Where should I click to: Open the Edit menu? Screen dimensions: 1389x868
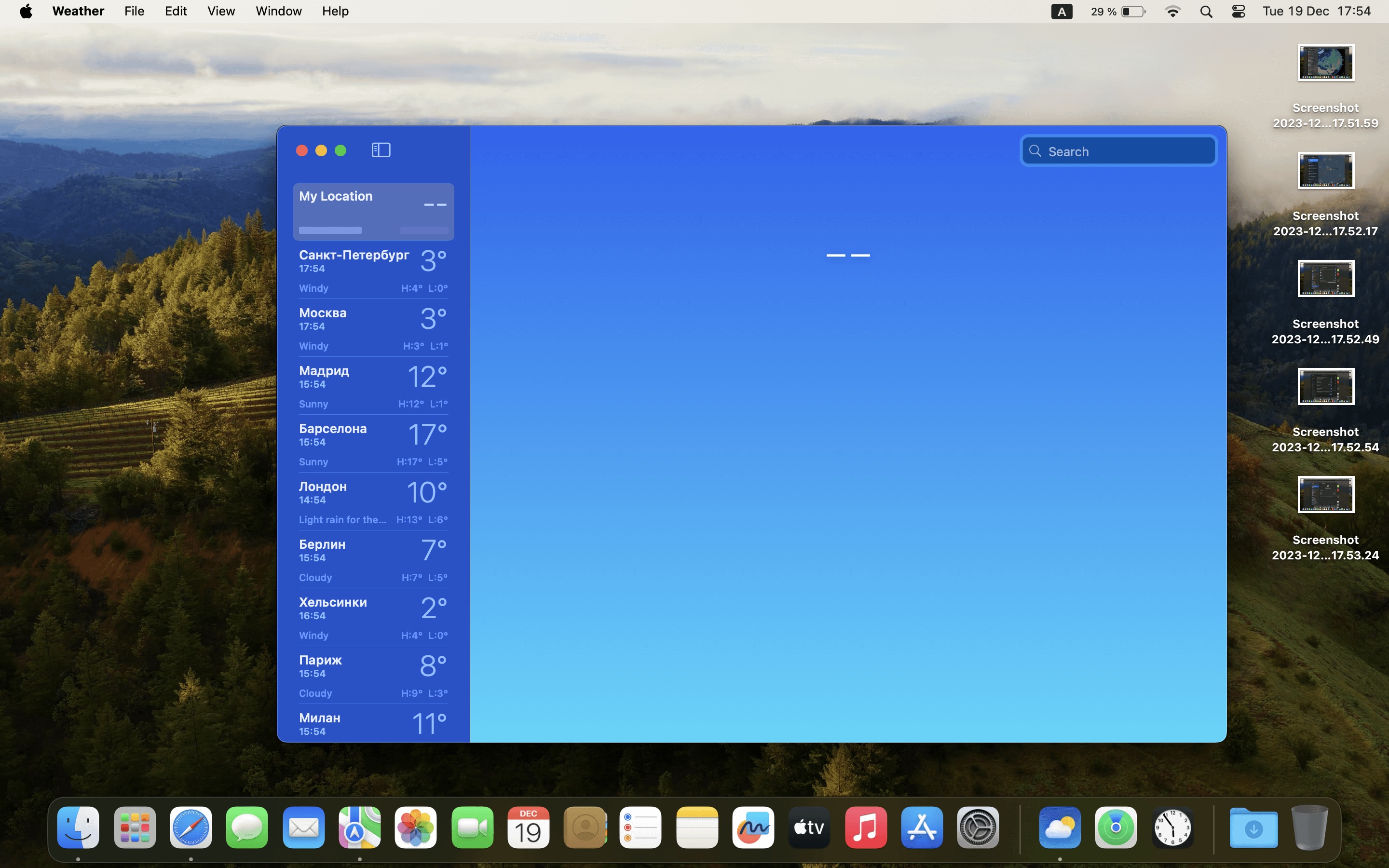(176, 11)
